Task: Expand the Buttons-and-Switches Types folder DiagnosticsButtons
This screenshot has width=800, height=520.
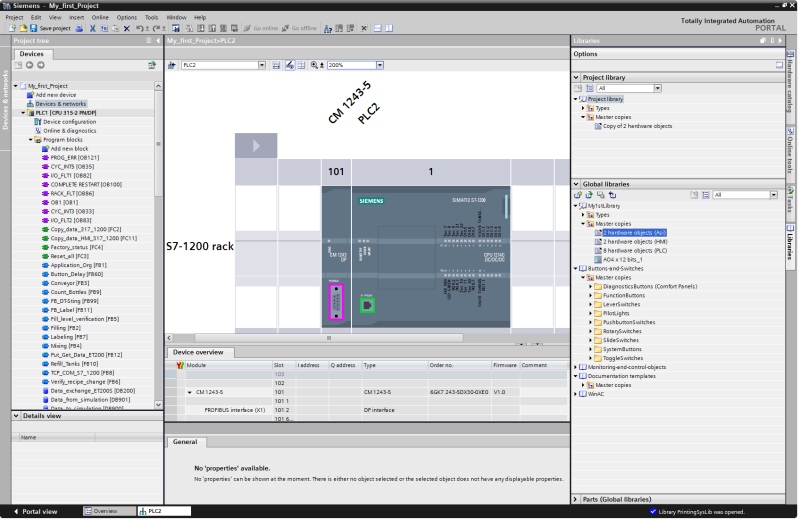Action: pos(591,286)
